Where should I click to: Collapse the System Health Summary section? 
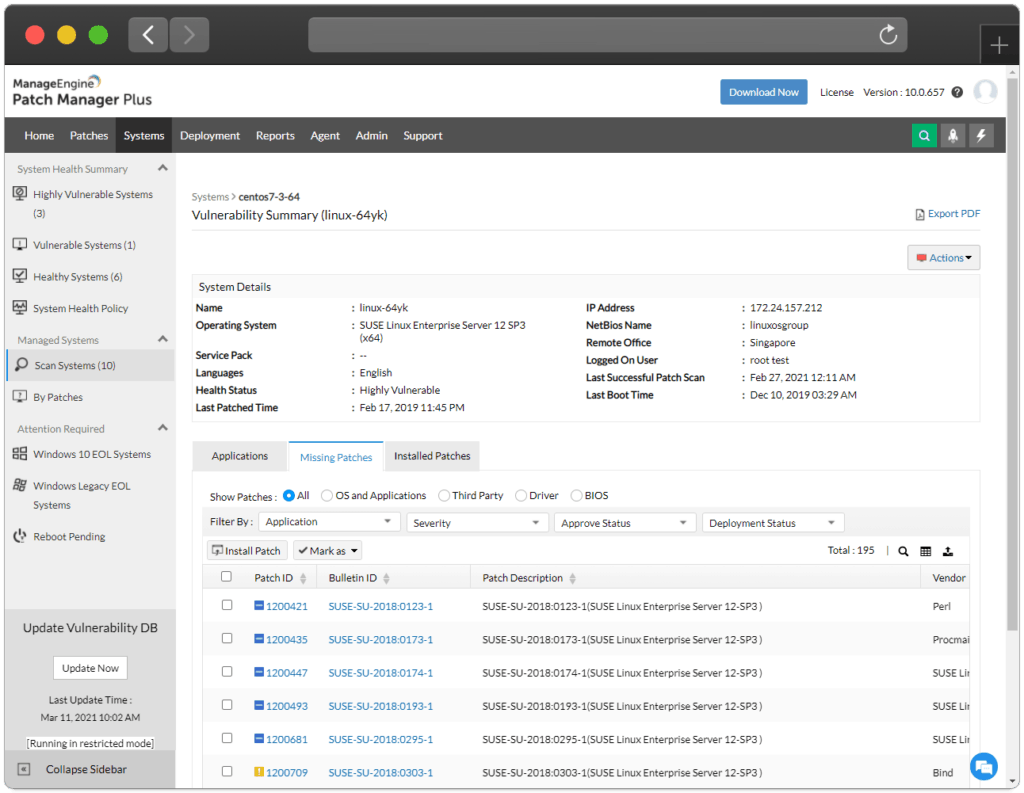(x=163, y=168)
